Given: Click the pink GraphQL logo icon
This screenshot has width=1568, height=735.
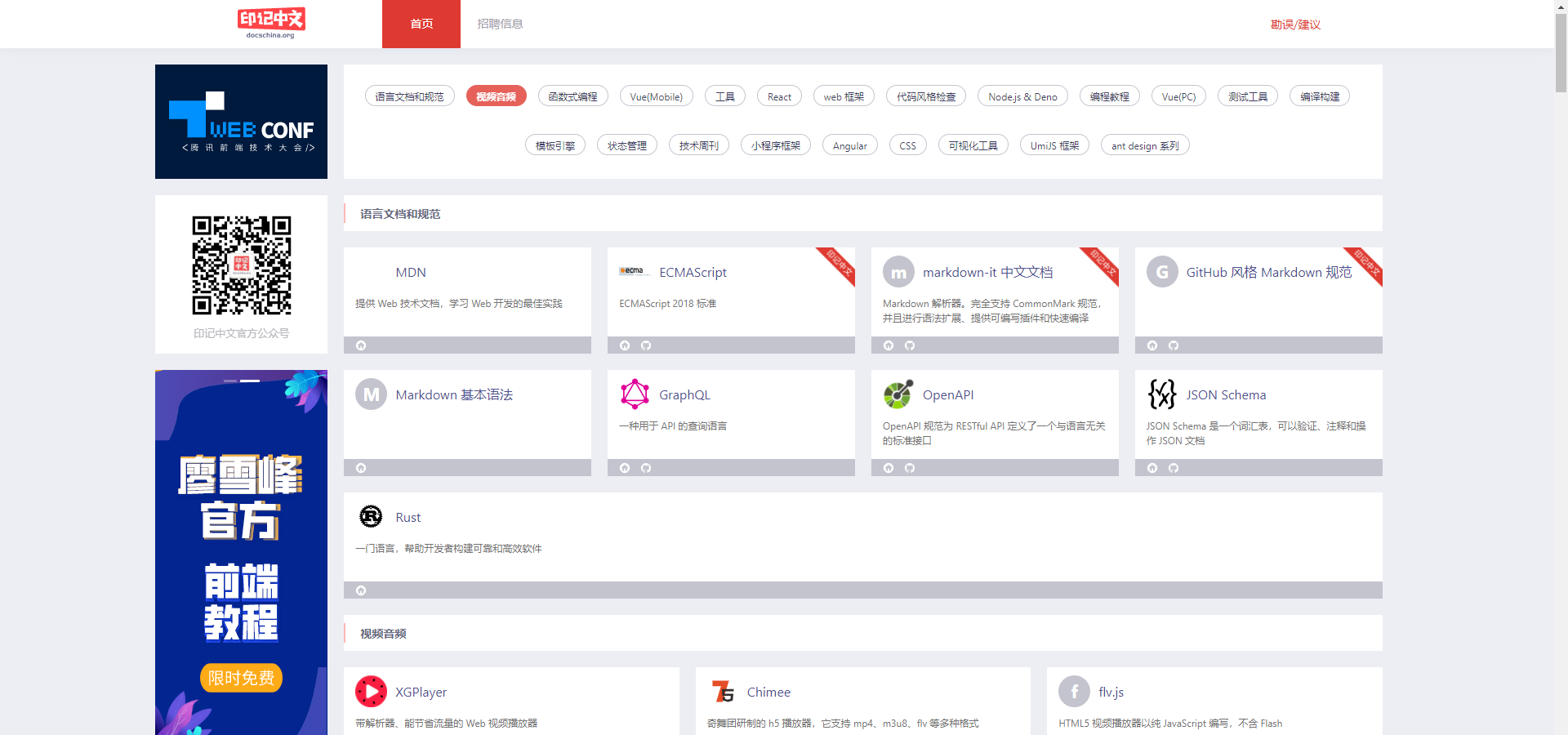Looking at the screenshot, I should point(635,394).
